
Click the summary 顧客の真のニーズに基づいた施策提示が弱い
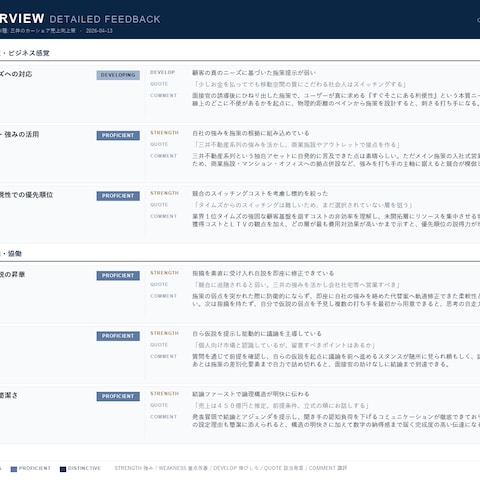coord(254,73)
